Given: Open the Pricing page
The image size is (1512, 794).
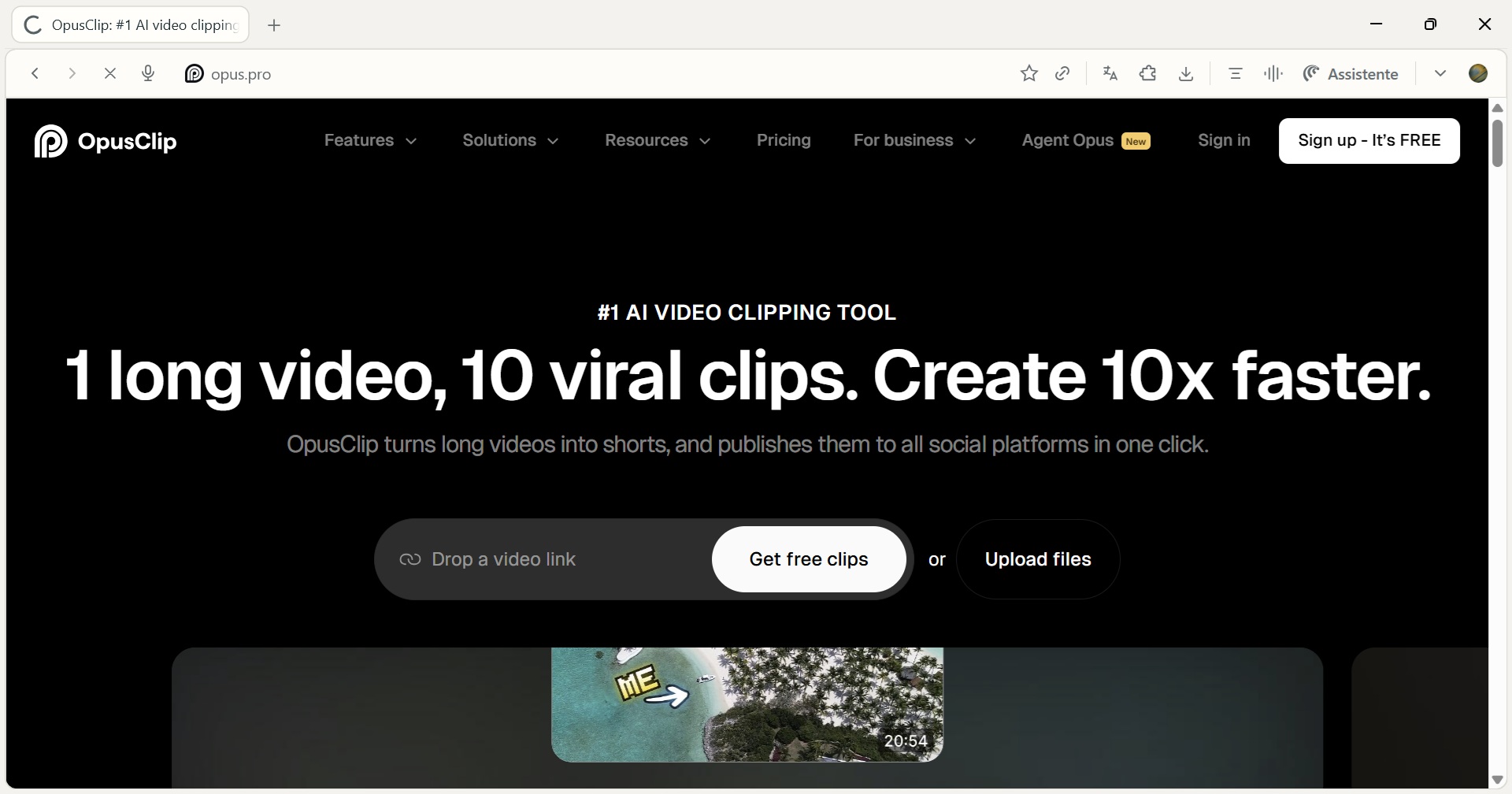Looking at the screenshot, I should [x=783, y=141].
